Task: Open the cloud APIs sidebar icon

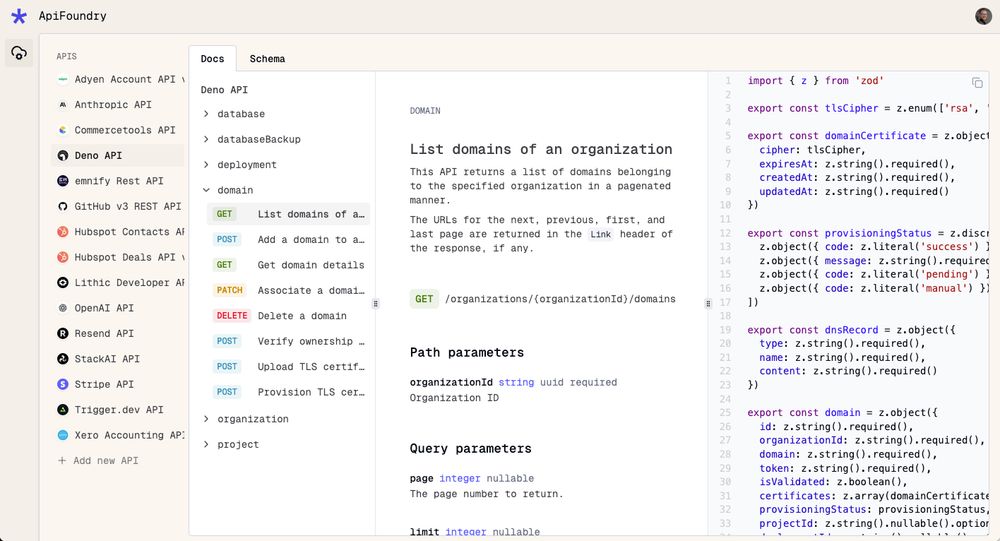Action: [19, 53]
